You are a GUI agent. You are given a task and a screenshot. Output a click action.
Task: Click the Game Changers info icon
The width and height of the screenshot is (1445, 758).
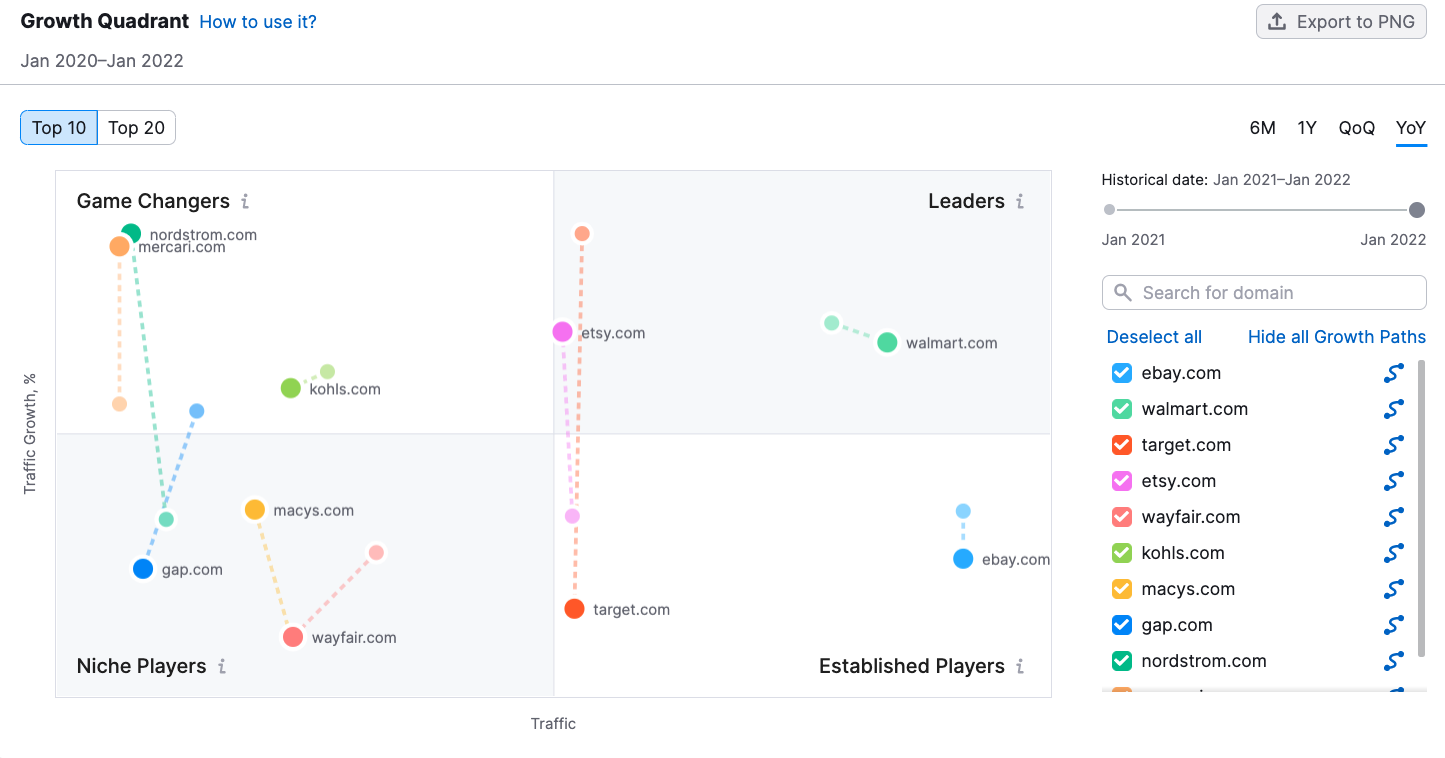click(244, 202)
